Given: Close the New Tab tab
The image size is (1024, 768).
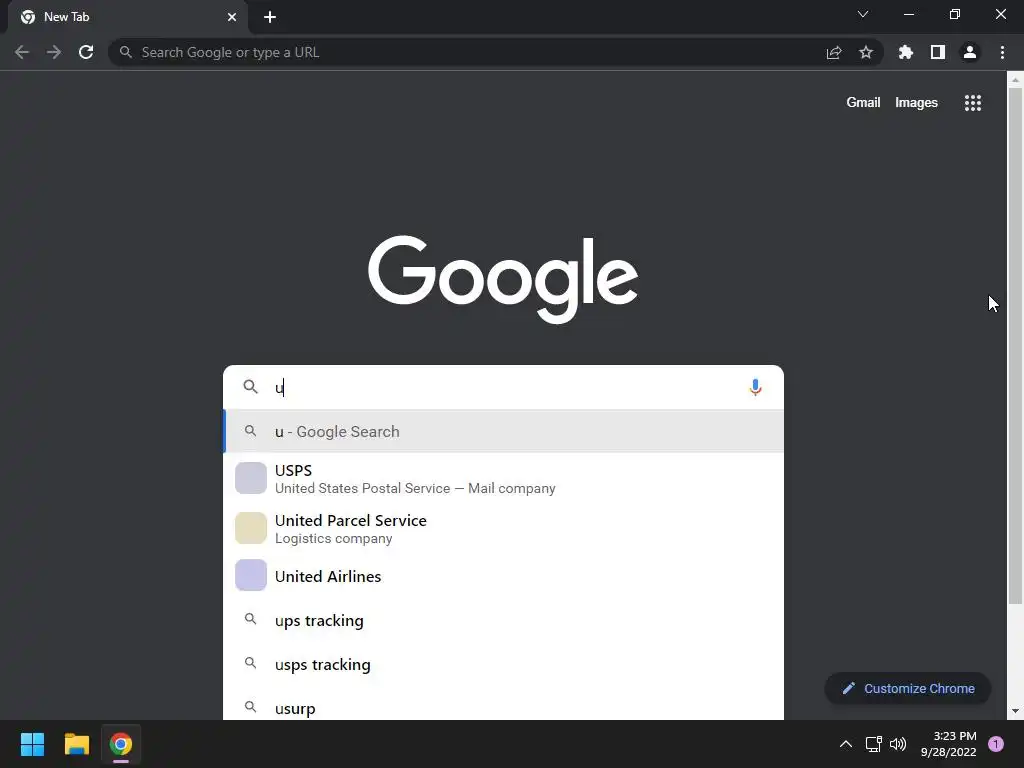Looking at the screenshot, I should tap(232, 17).
